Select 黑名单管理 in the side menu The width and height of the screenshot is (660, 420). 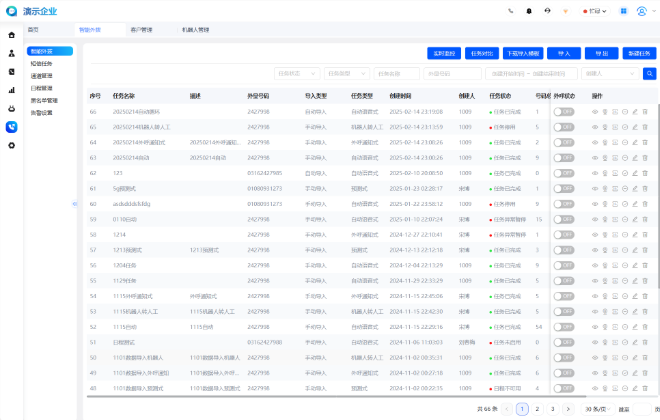44,101
